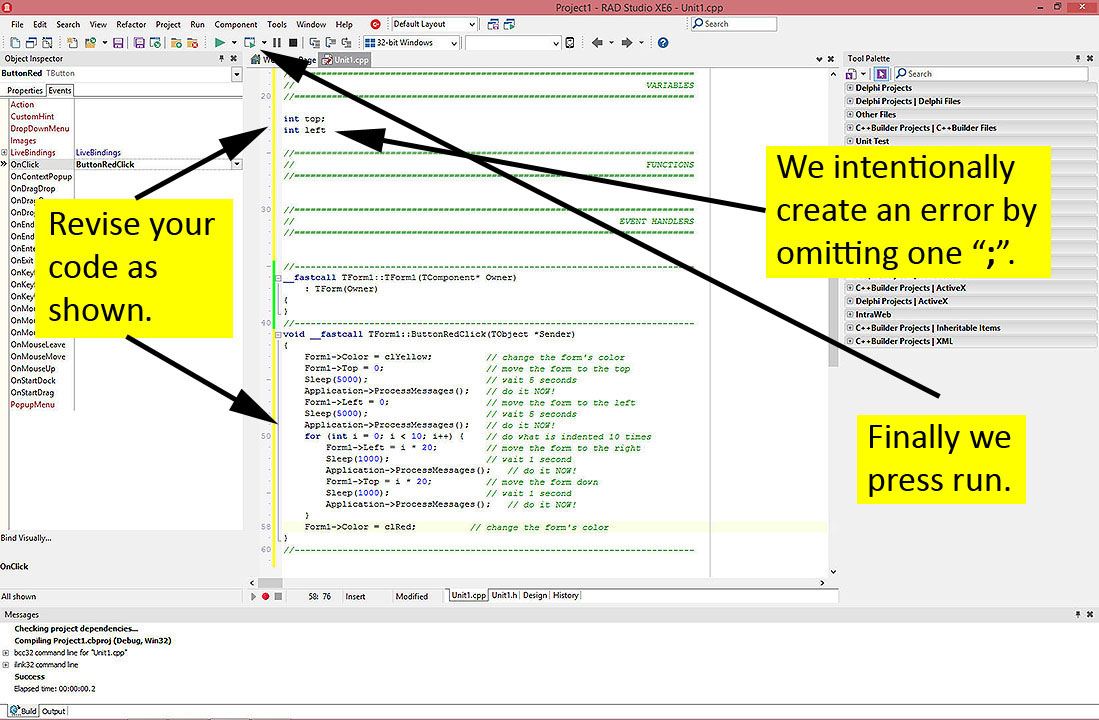Toggle the Tool Palette selection arrow icon
This screenshot has width=1099, height=720.
[x=881, y=74]
